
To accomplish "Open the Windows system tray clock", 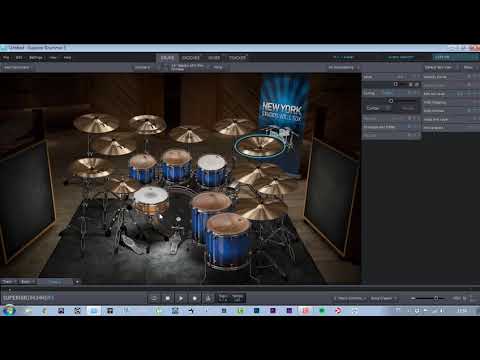I will tap(462, 311).
